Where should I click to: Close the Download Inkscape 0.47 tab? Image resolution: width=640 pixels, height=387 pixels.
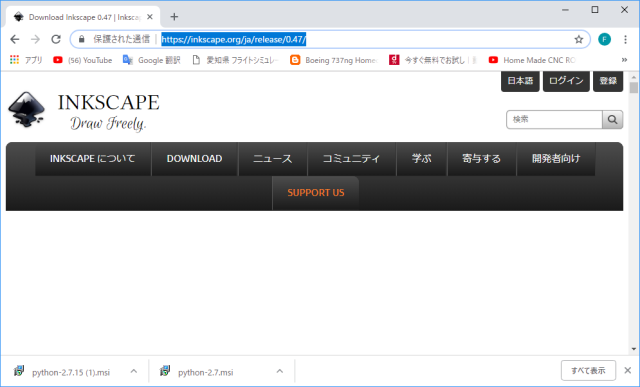[150, 17]
